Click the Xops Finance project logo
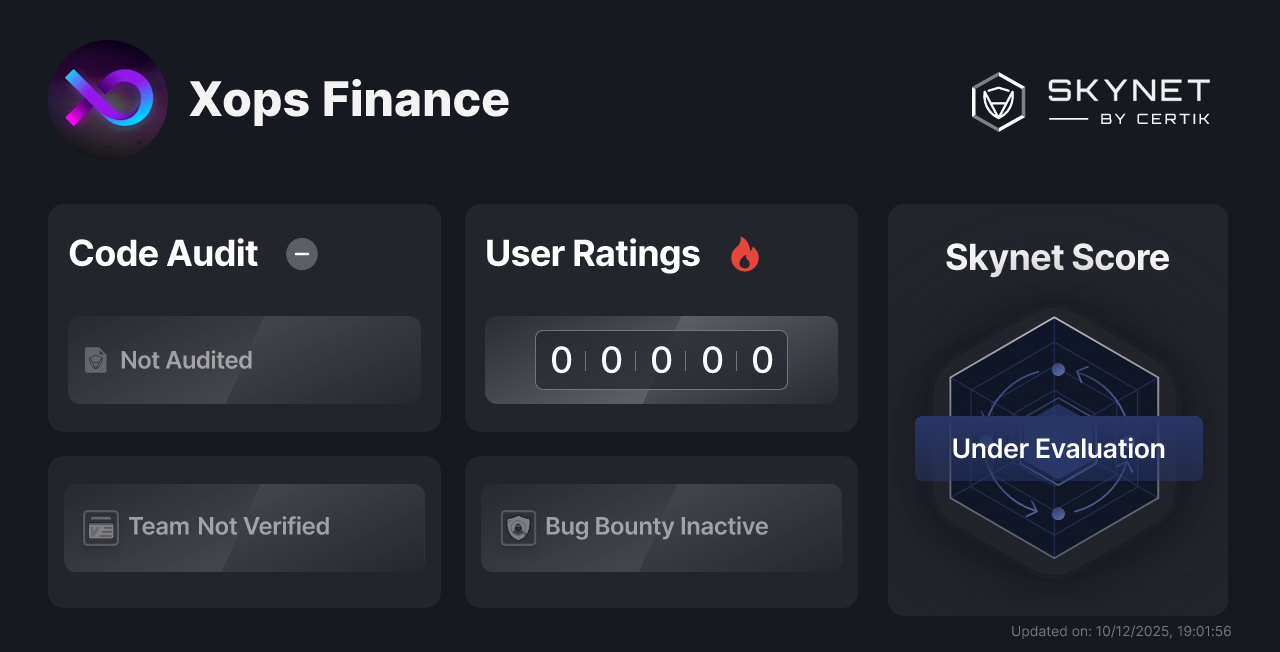 [109, 99]
